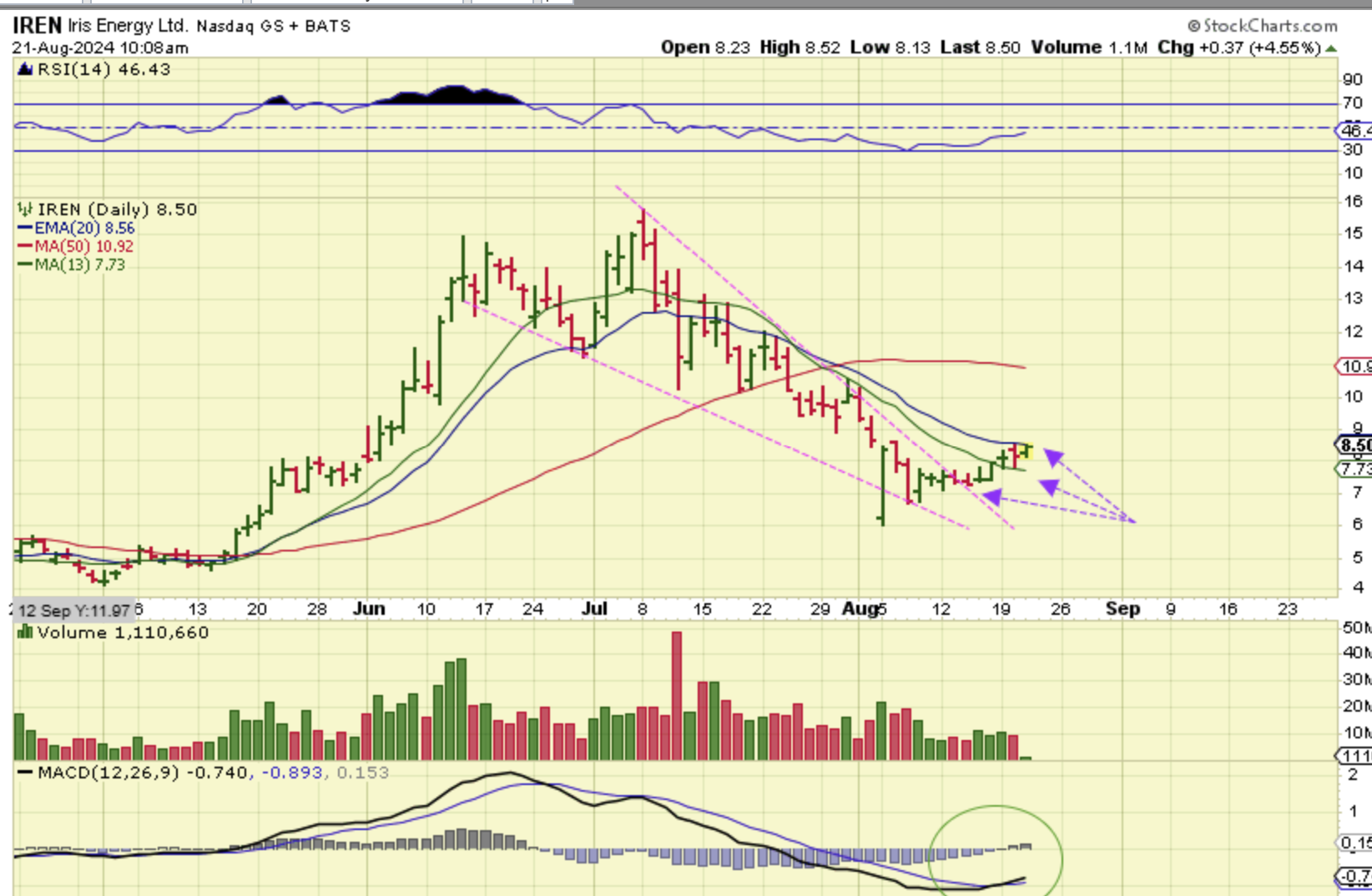Click the MA(13) 7.73 legend entry
The height and width of the screenshot is (896, 1372).
click(x=72, y=264)
